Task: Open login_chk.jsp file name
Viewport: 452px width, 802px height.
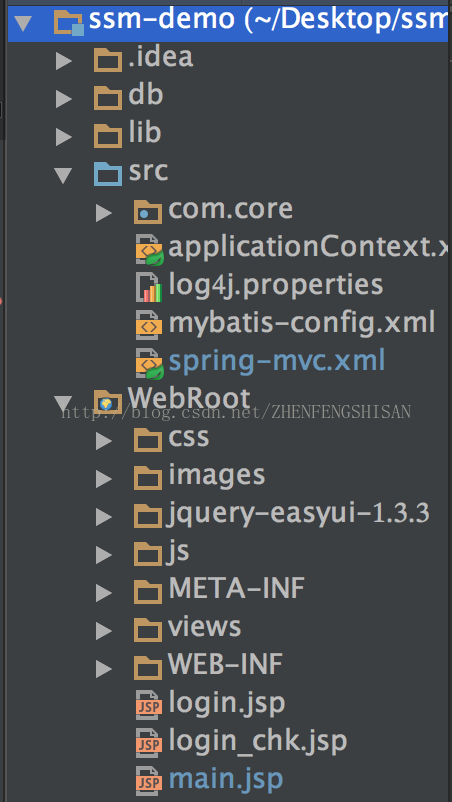Action: coord(258,742)
